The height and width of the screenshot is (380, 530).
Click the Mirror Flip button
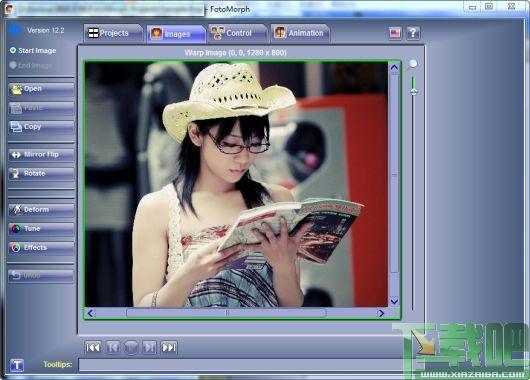pyautogui.click(x=41, y=155)
